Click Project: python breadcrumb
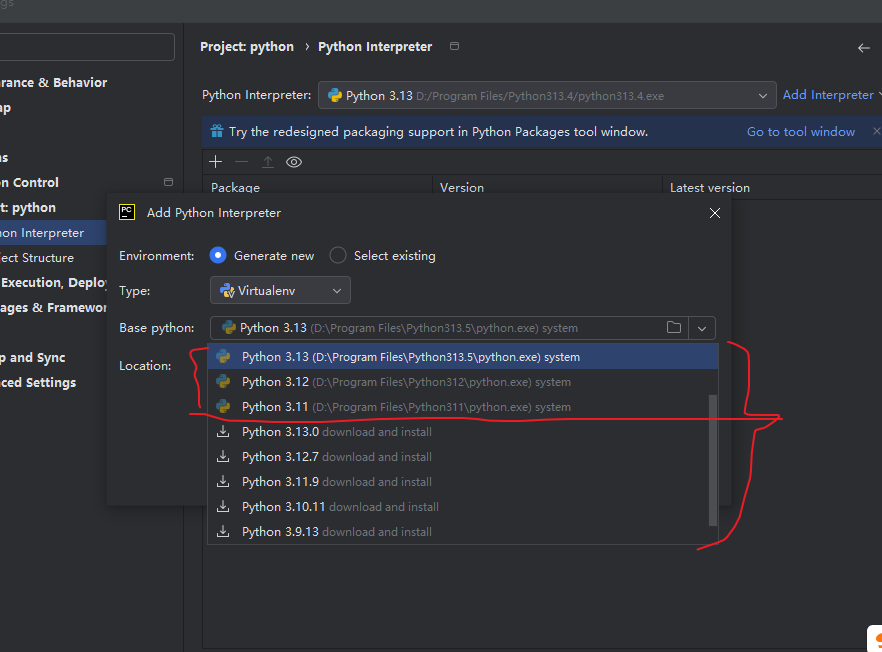The width and height of the screenshot is (882, 652). pos(247,47)
